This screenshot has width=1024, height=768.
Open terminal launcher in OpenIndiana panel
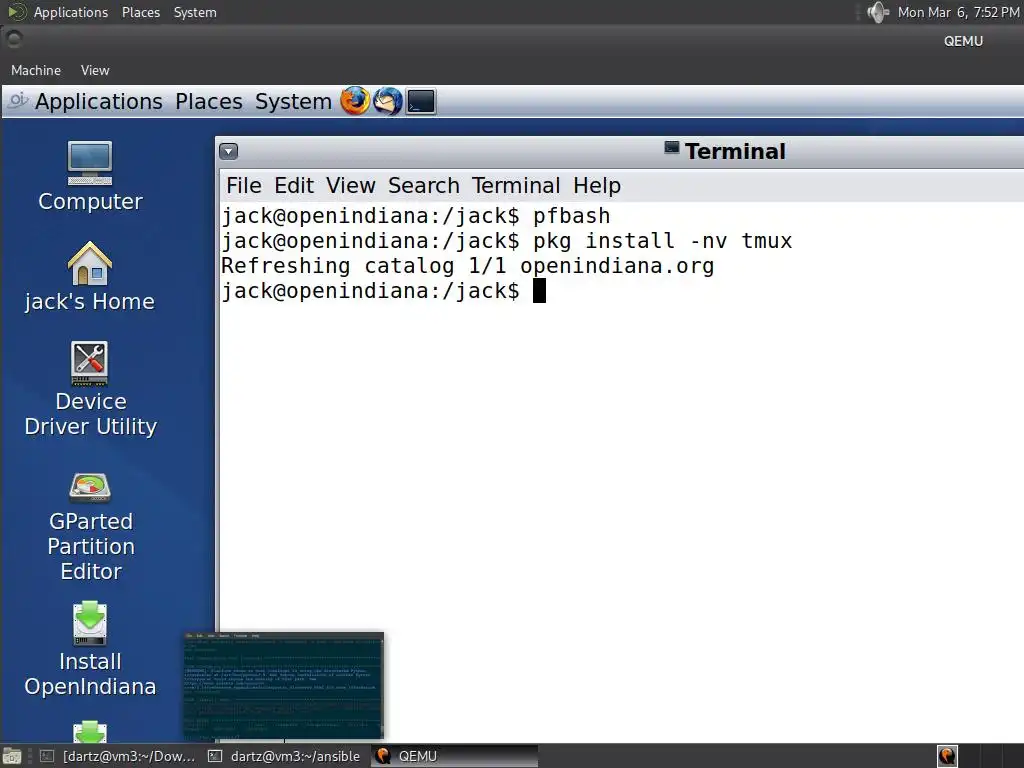(x=421, y=102)
